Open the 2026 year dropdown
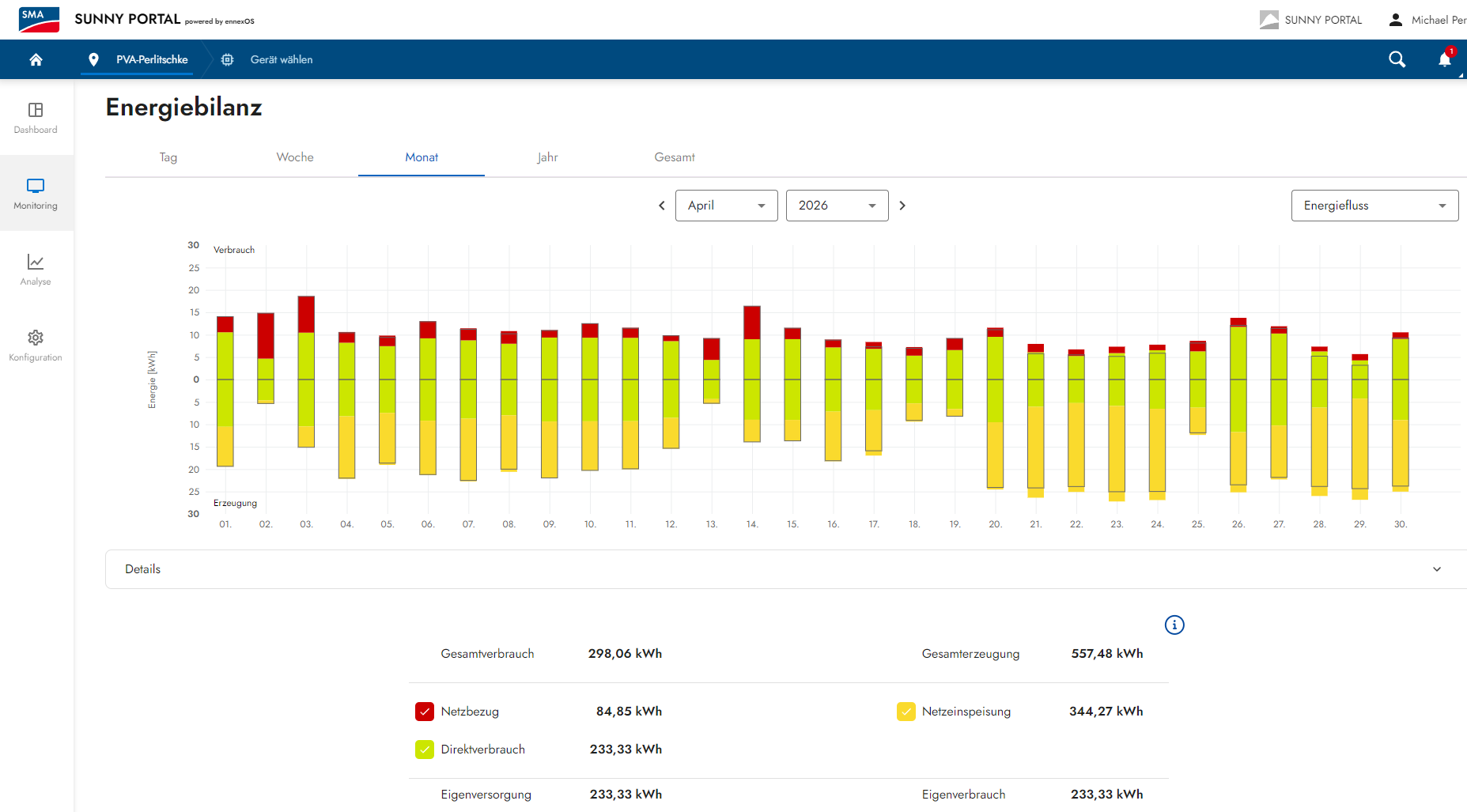The image size is (1467, 812). tap(837, 206)
